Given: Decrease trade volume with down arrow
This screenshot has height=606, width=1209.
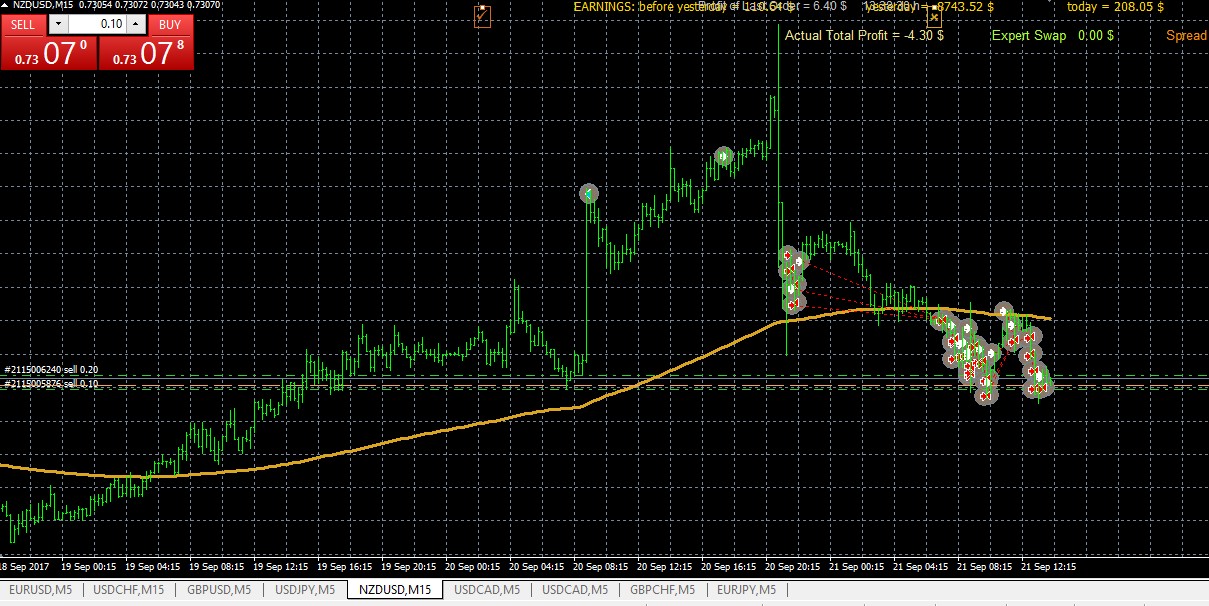Looking at the screenshot, I should [x=58, y=24].
